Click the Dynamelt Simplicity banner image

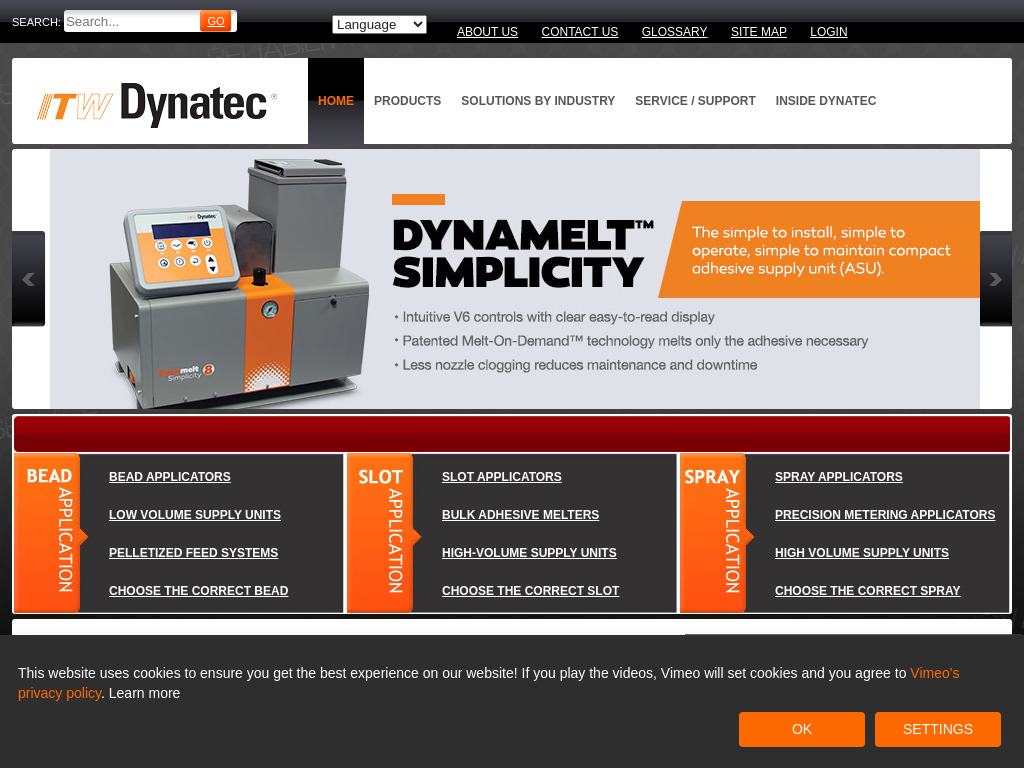click(515, 279)
